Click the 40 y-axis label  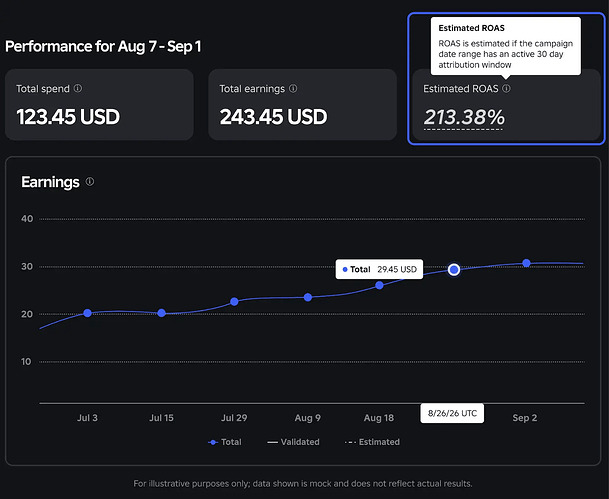(27, 219)
